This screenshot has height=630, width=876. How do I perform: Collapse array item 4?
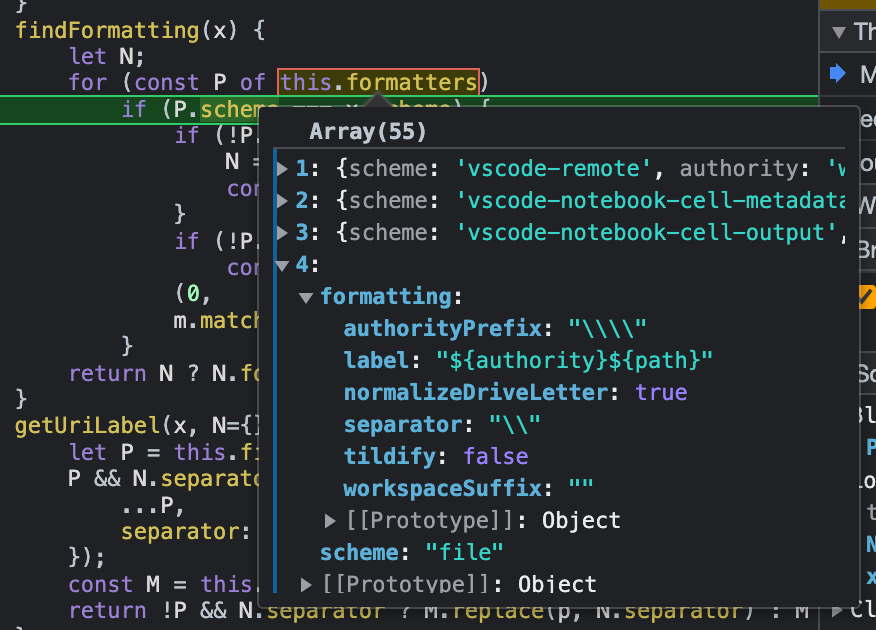(283, 264)
